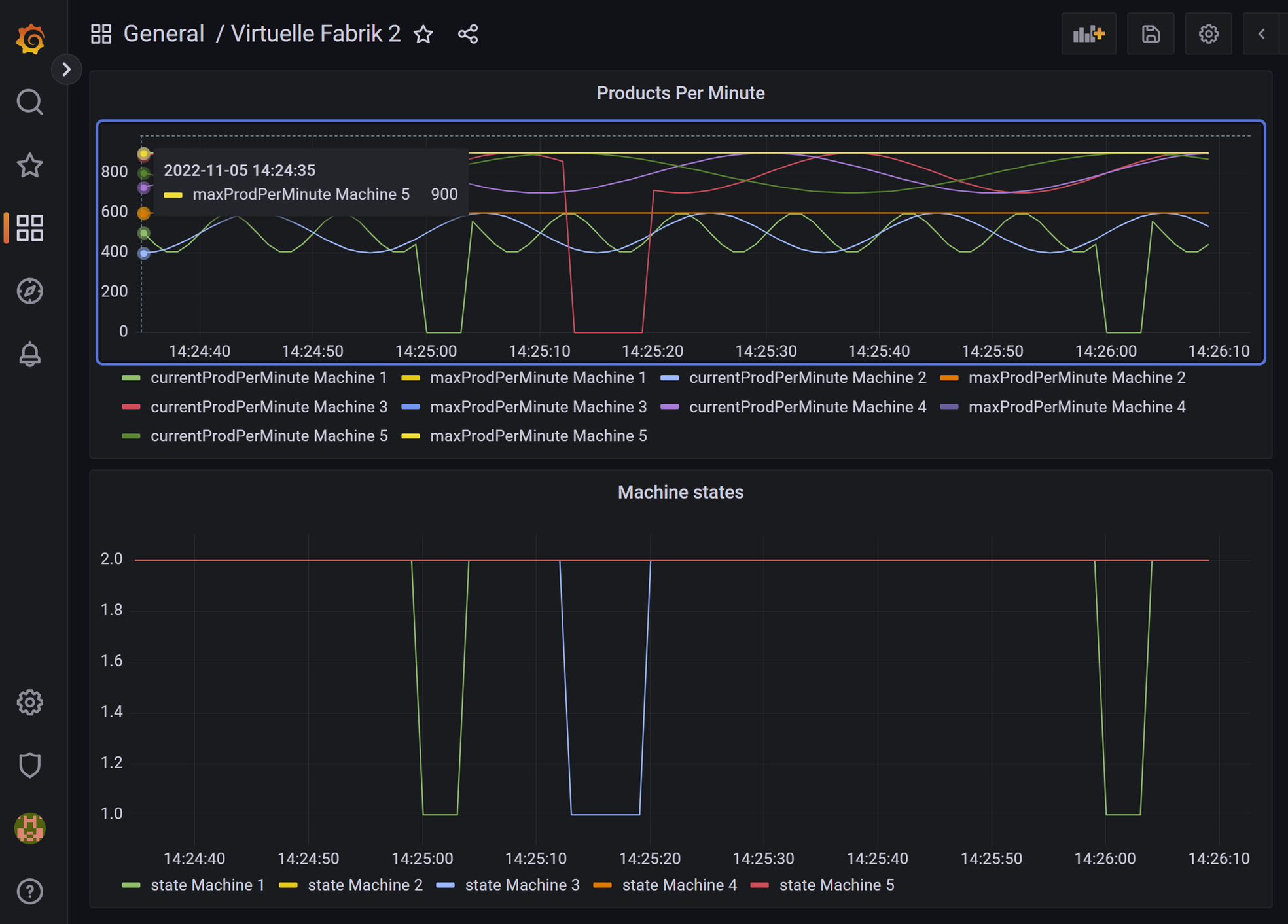This screenshot has width=1288, height=924.
Task: Open the Alerting bell icon
Action: click(30, 354)
